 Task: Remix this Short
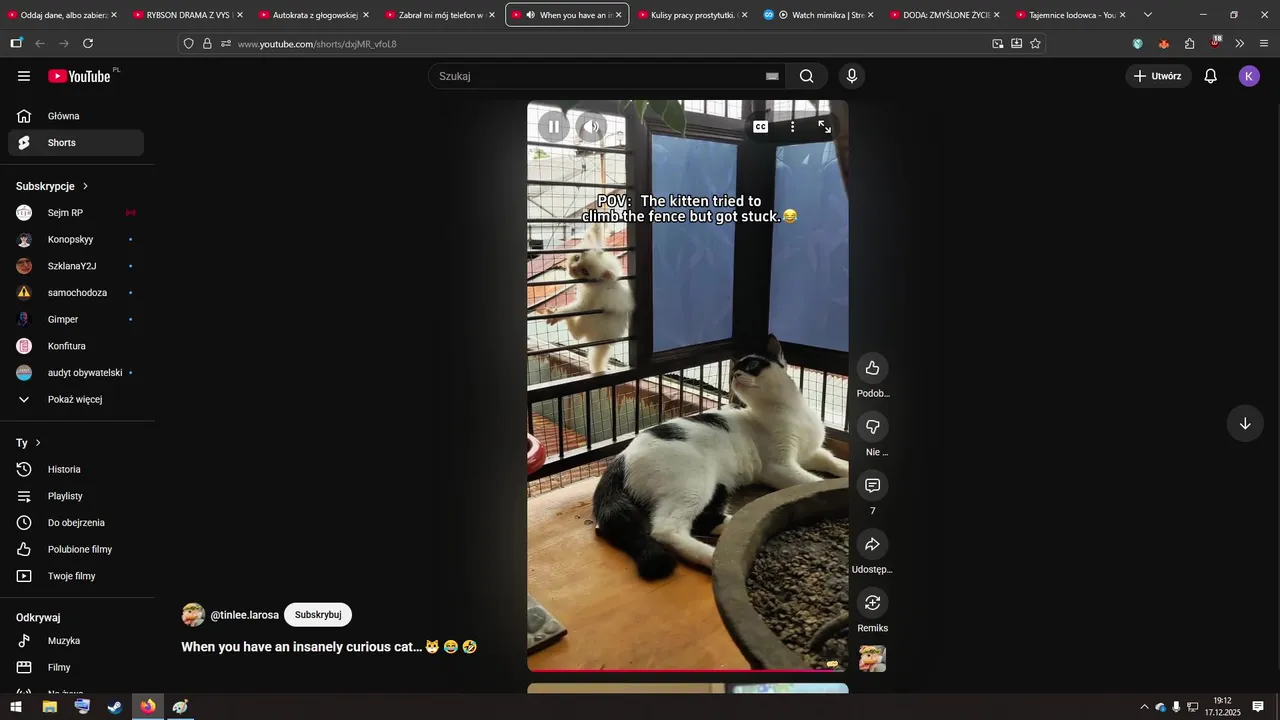(x=872, y=603)
